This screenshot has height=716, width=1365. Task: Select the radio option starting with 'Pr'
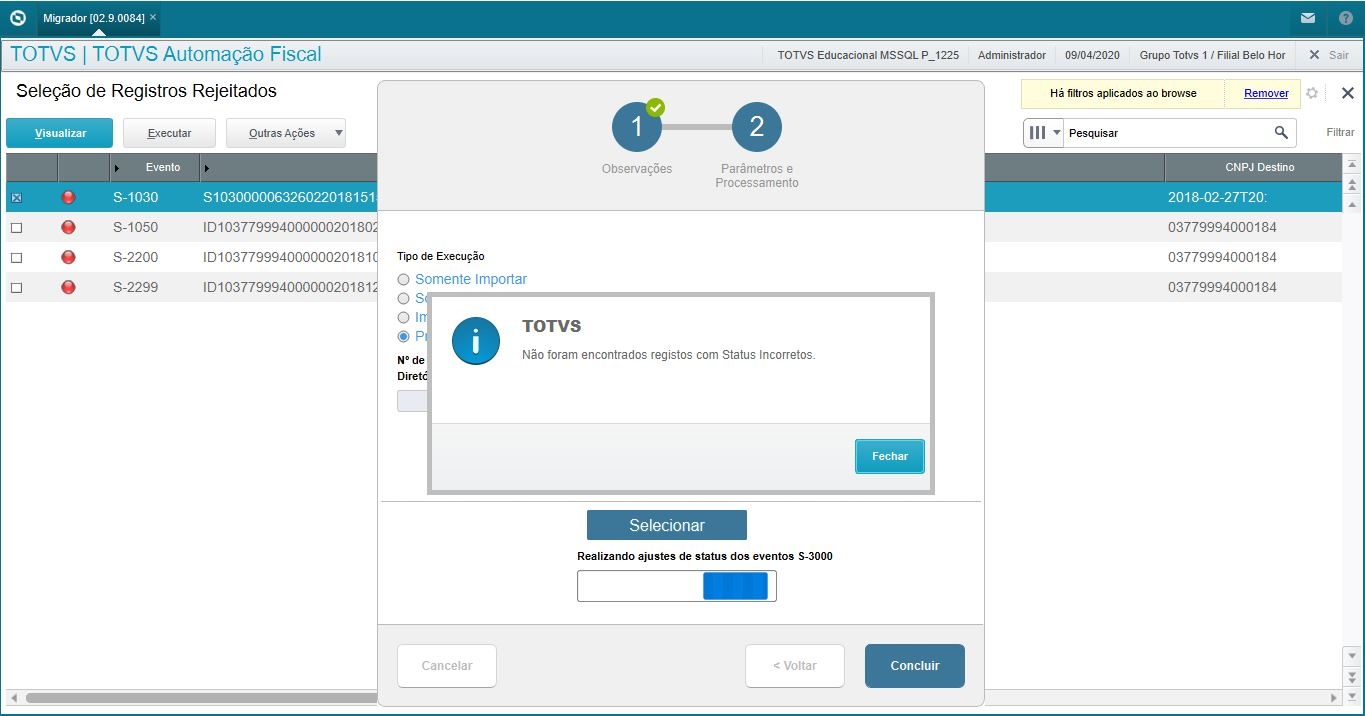coord(403,336)
